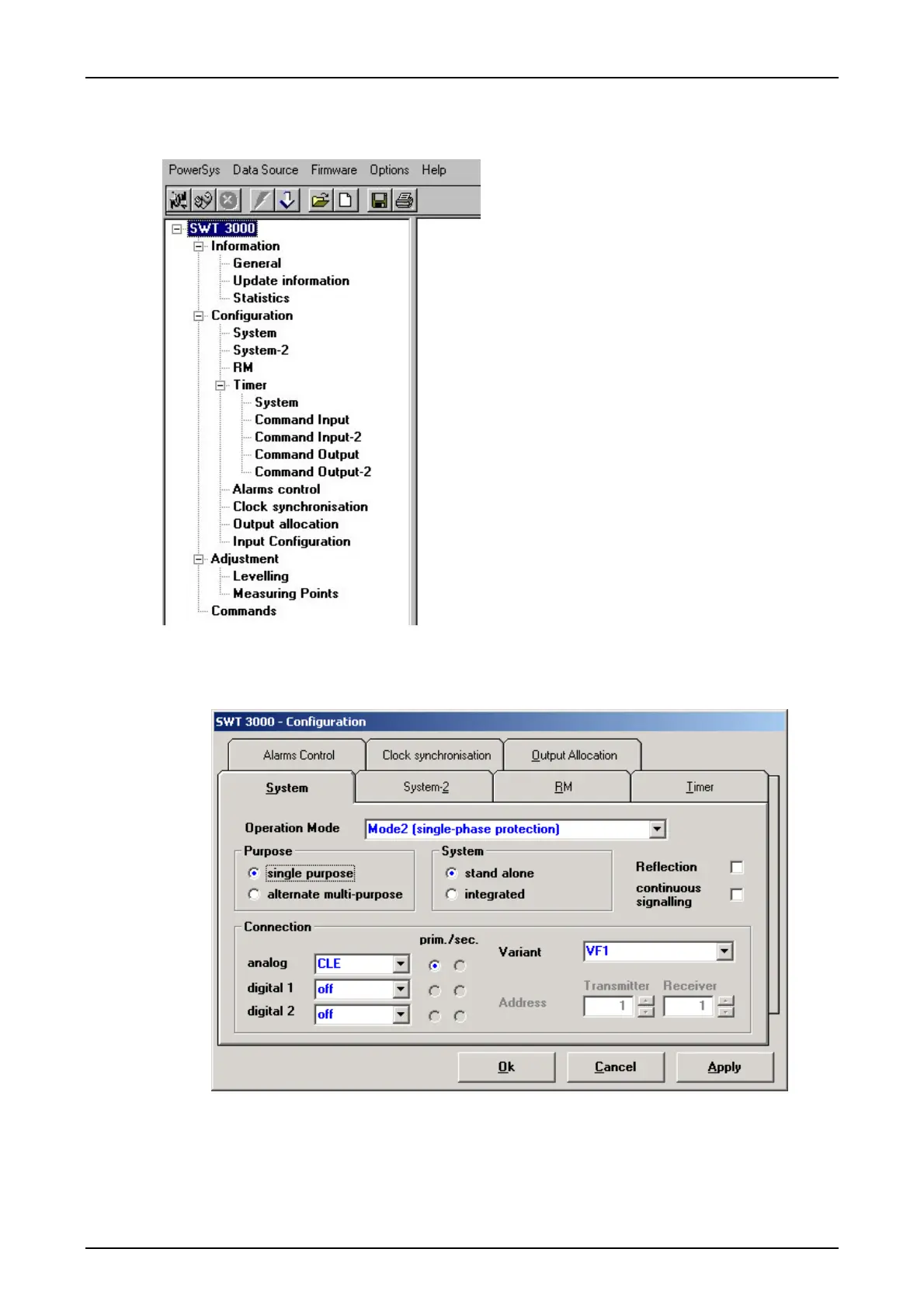Increase the Transmitter address stepper
This screenshot has height=1308, width=924.
click(646, 1001)
